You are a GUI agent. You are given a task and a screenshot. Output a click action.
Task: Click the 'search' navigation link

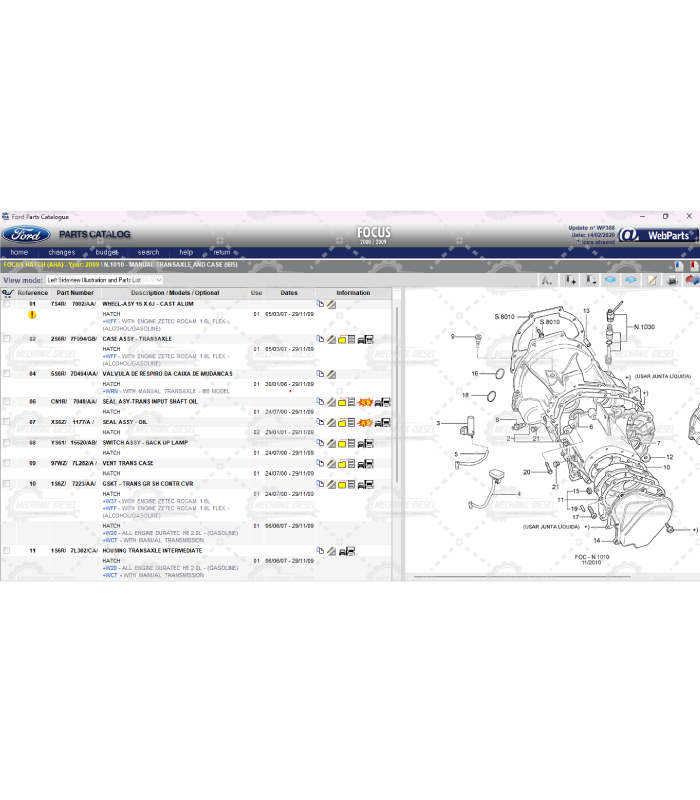pos(148,253)
